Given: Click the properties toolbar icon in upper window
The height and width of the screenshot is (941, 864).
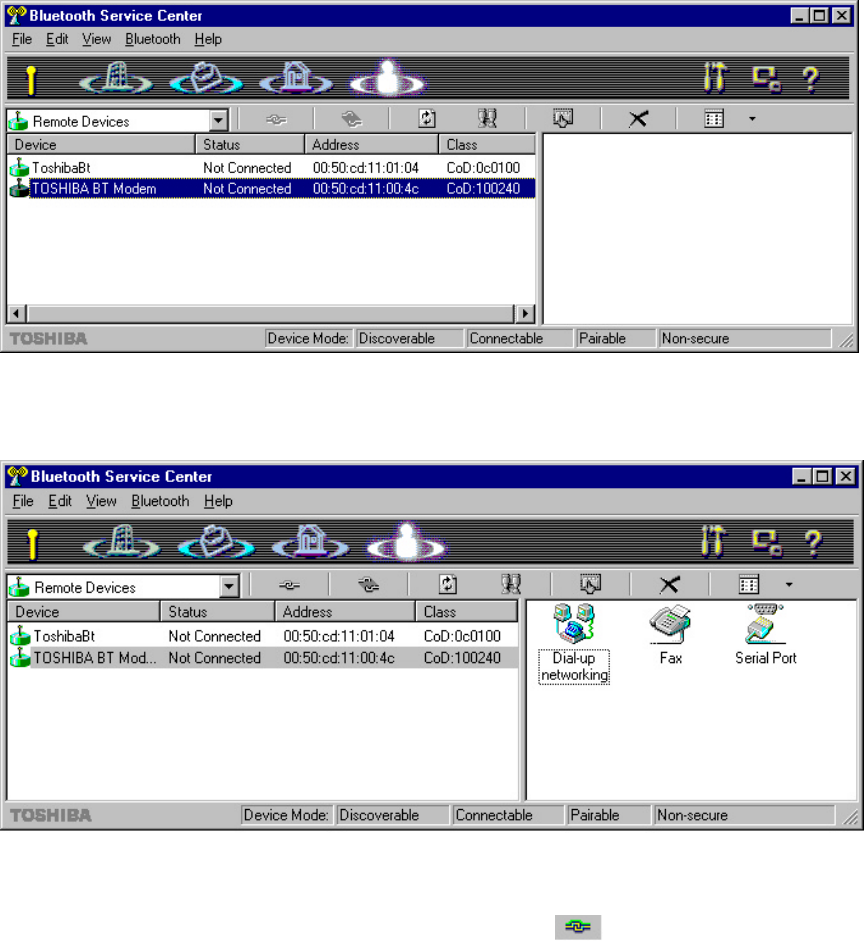Looking at the screenshot, I should [x=563, y=118].
